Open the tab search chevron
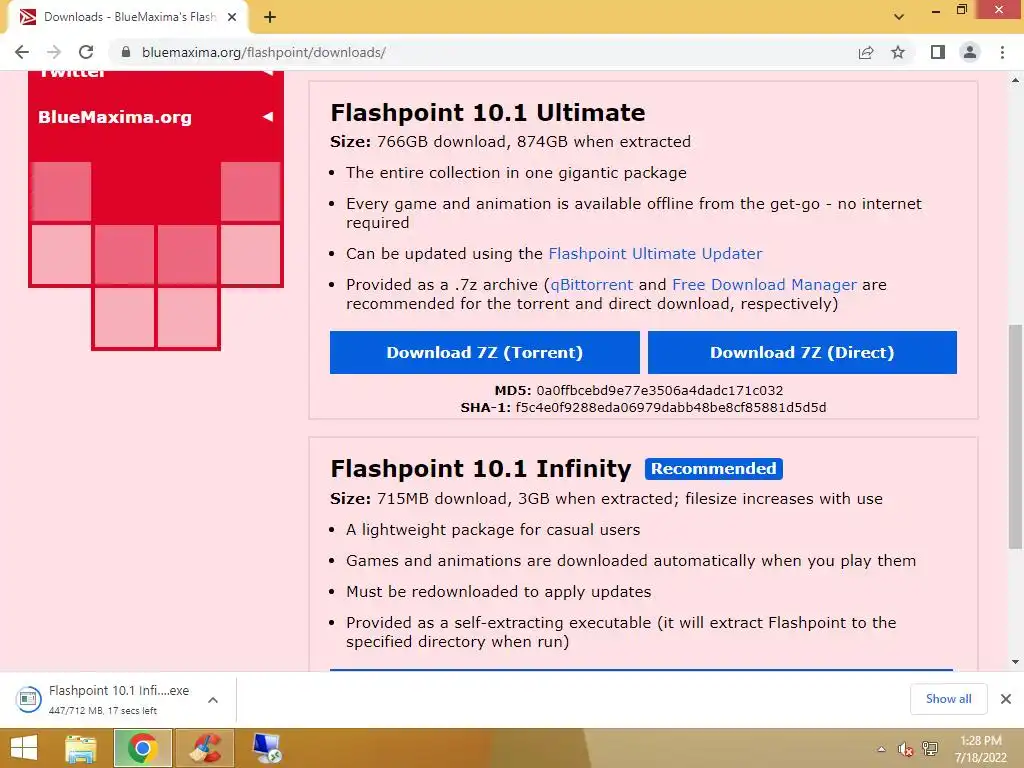 tap(899, 17)
